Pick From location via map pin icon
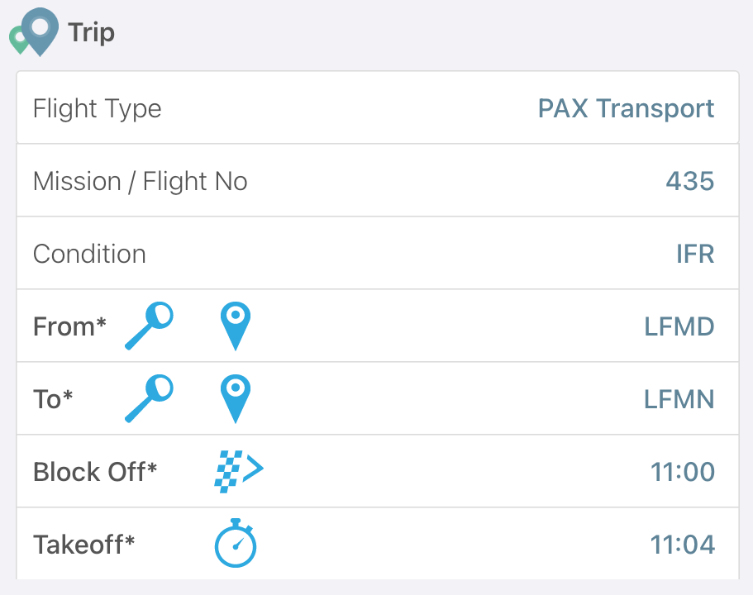The image size is (753, 595). click(x=235, y=326)
